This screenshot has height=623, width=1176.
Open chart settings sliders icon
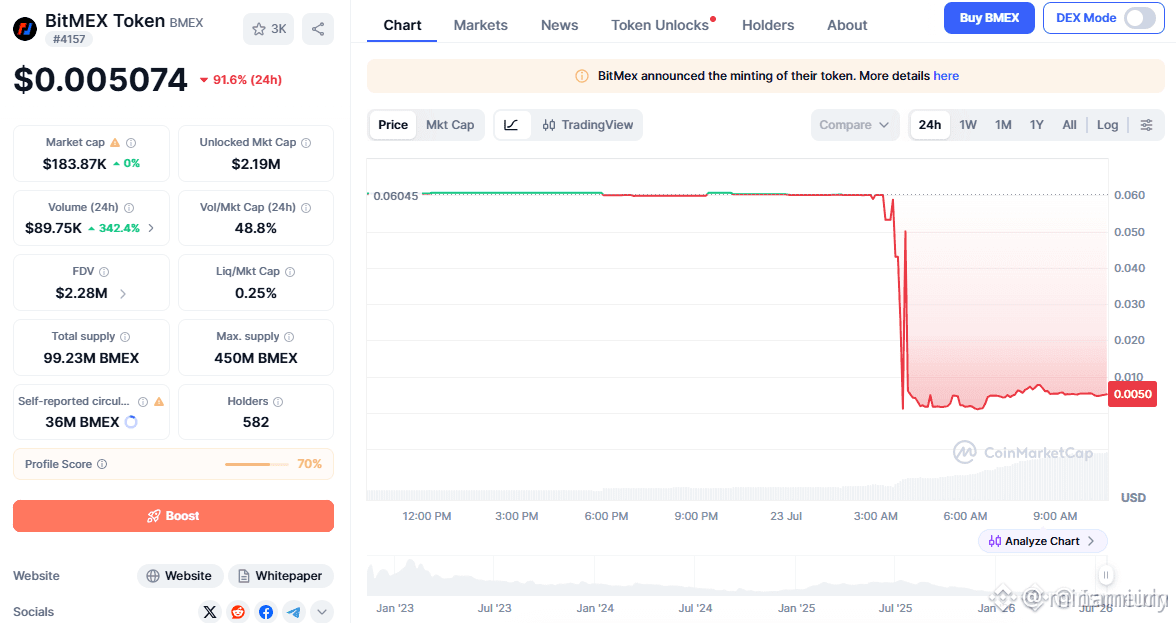1147,125
